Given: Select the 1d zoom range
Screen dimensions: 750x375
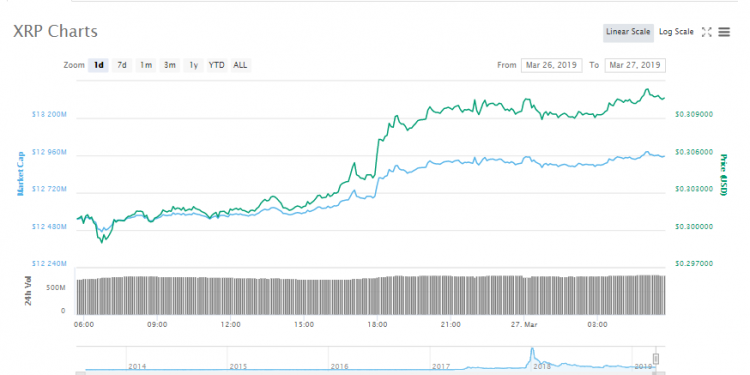Looking at the screenshot, I should pyautogui.click(x=99, y=65).
